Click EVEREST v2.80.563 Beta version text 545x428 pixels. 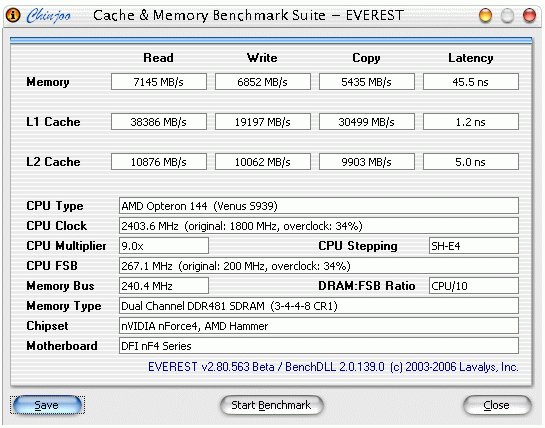tap(333, 367)
